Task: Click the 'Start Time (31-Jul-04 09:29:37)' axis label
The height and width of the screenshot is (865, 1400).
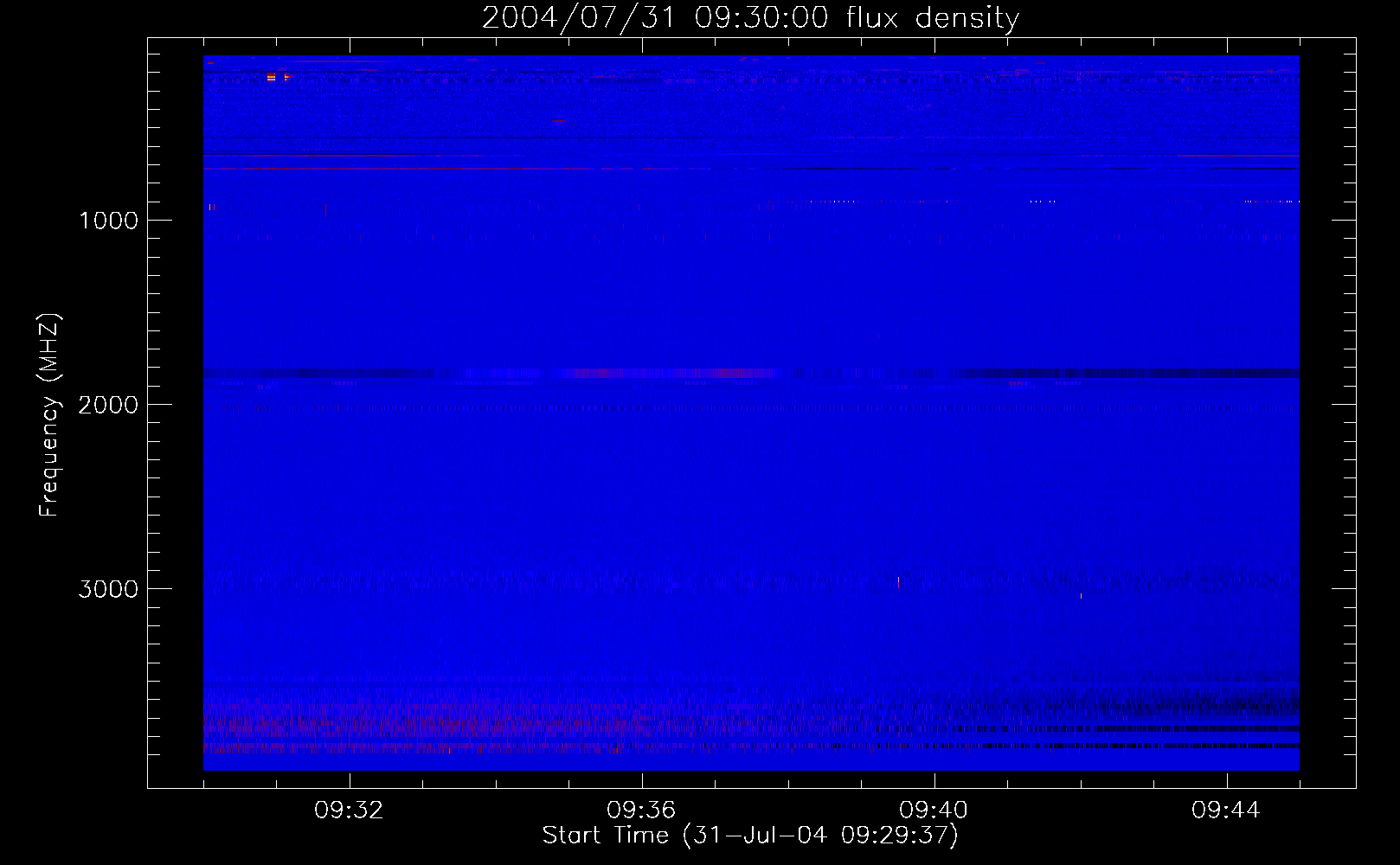Action: pos(750,836)
